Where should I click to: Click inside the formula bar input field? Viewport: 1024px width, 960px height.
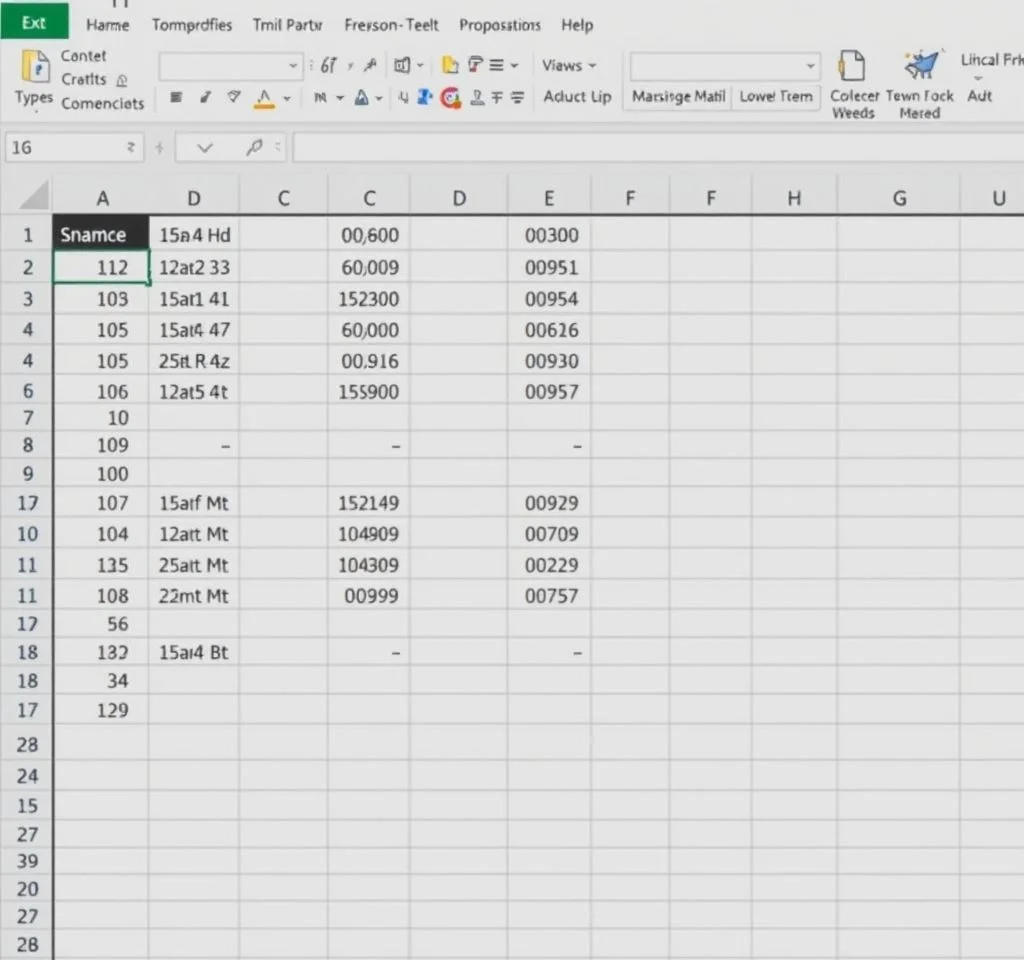[650, 148]
